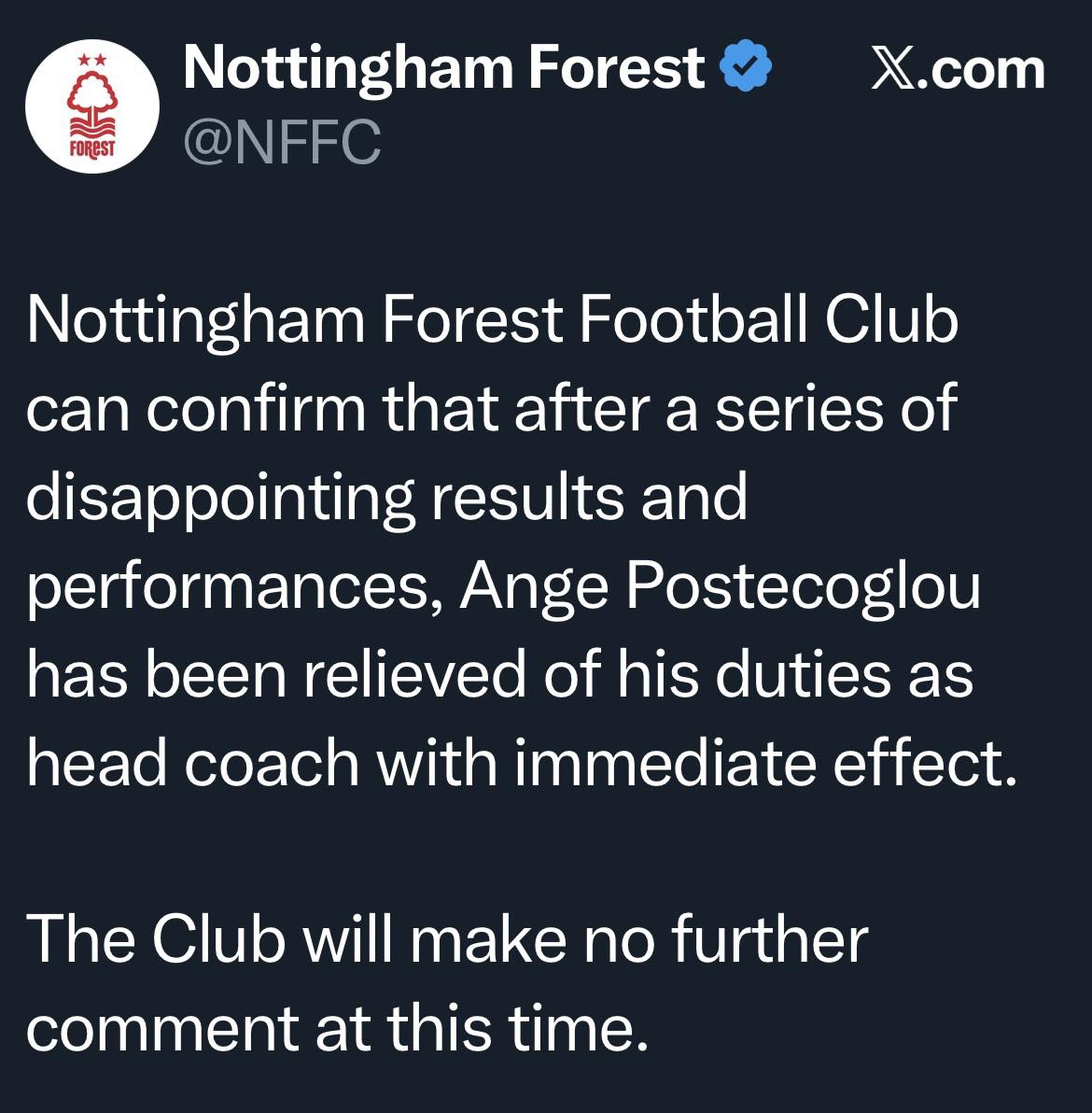Image resolution: width=1092 pixels, height=1113 pixels.
Task: Click "The Club will make no further" line
Action: coord(447,939)
